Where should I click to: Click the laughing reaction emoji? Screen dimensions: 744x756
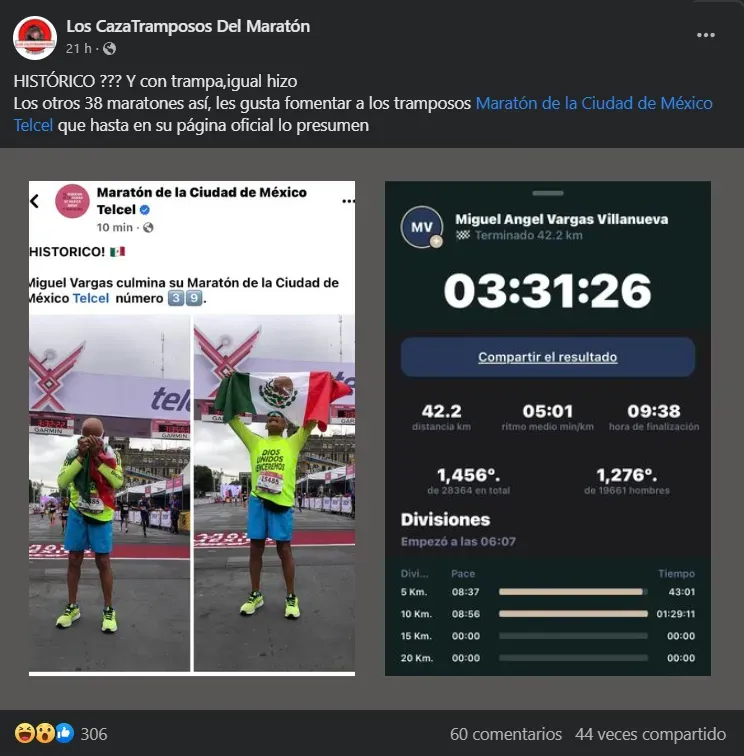pyautogui.click(x=24, y=733)
